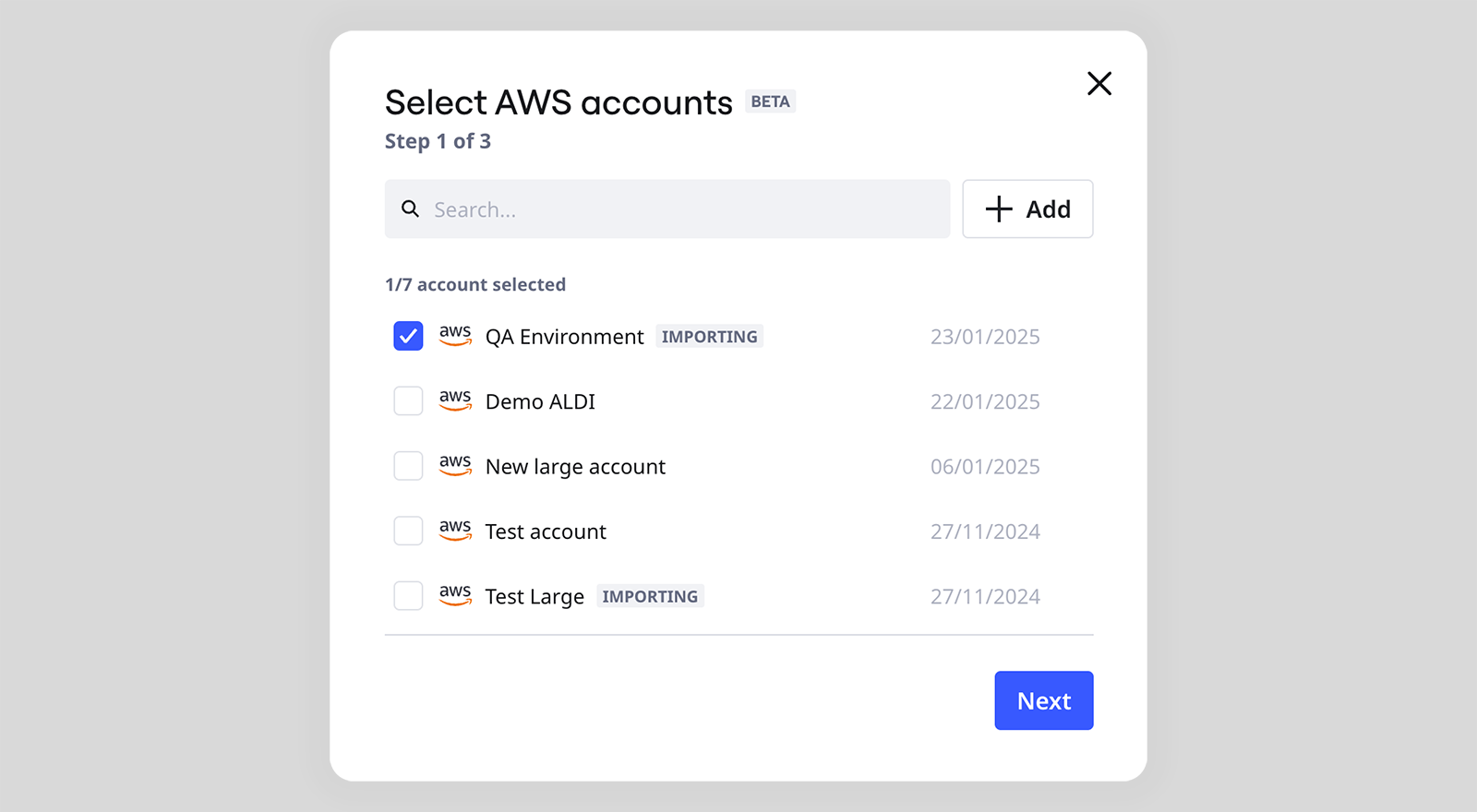Viewport: 1477px width, 812px height.
Task: Select the Test Large checkbox
Action: click(407, 595)
